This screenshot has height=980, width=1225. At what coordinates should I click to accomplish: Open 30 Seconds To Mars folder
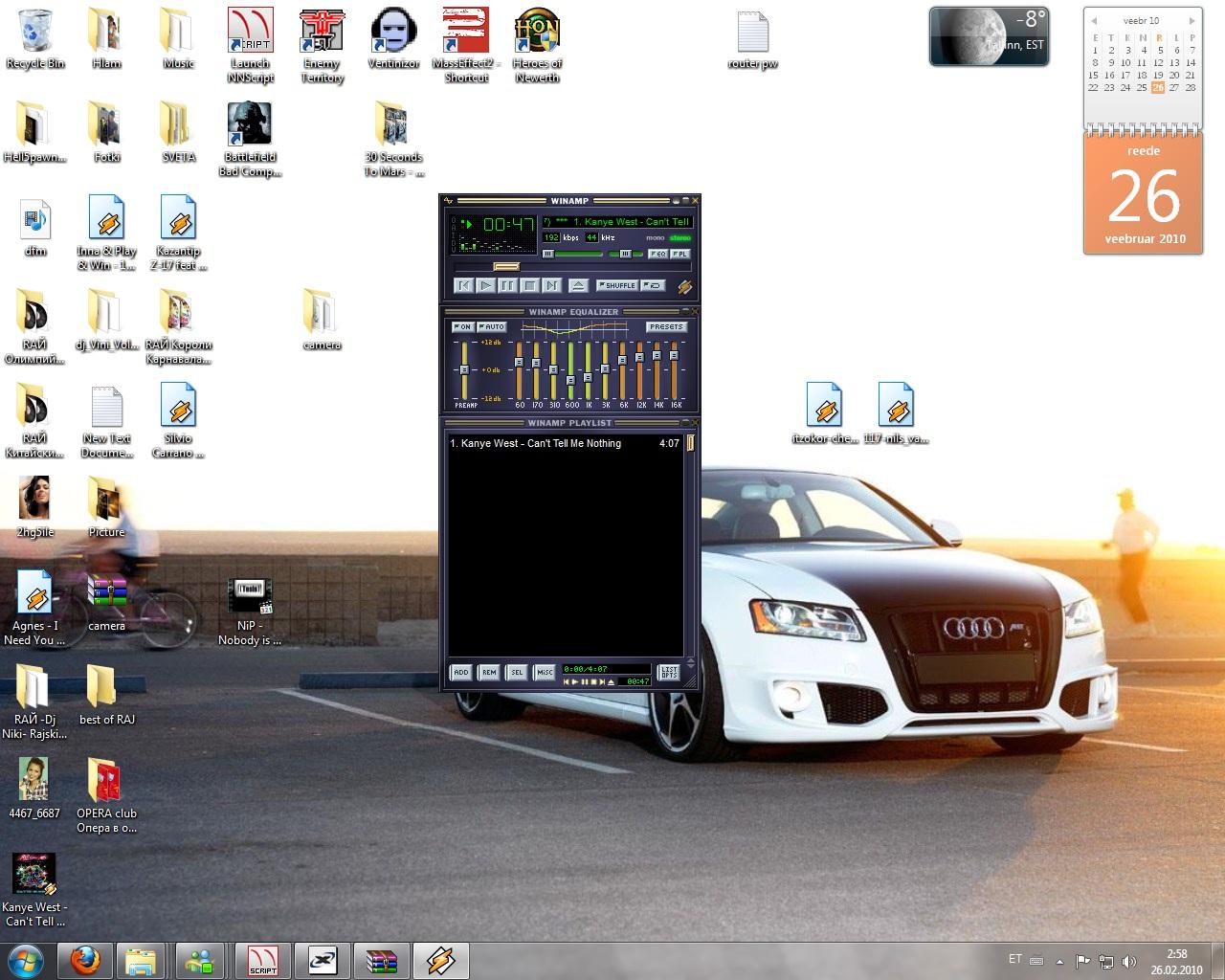[x=393, y=139]
